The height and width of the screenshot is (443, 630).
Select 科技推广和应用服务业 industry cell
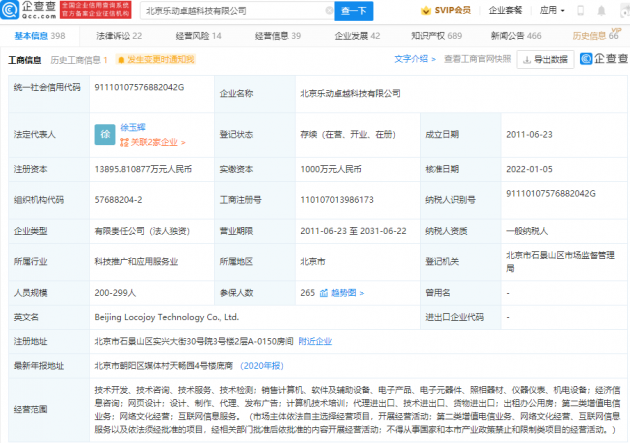[136, 262]
